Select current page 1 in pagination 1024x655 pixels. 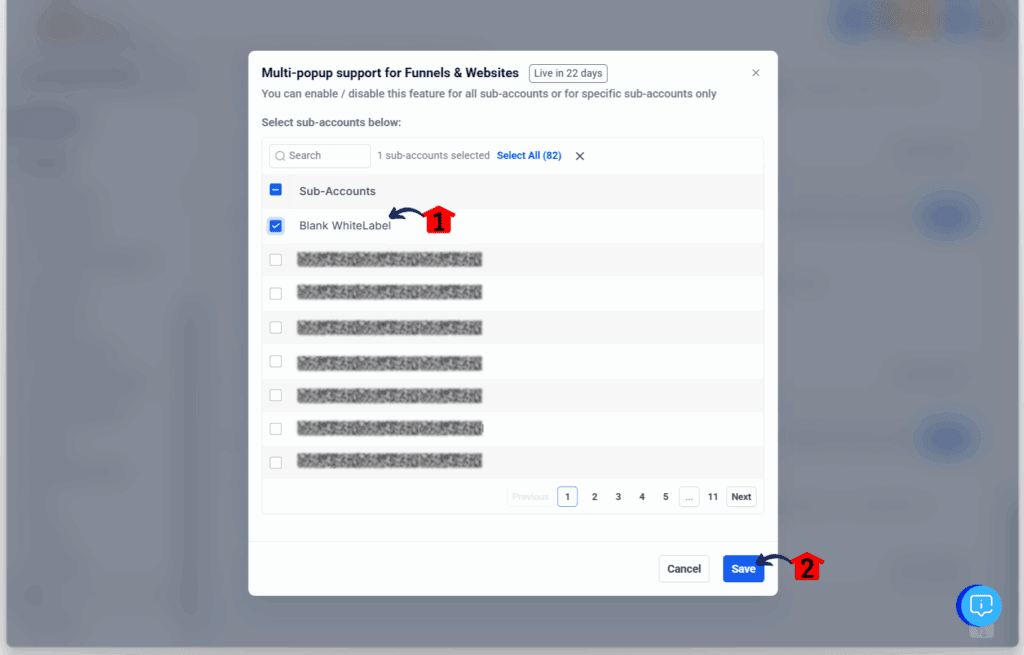coord(568,497)
